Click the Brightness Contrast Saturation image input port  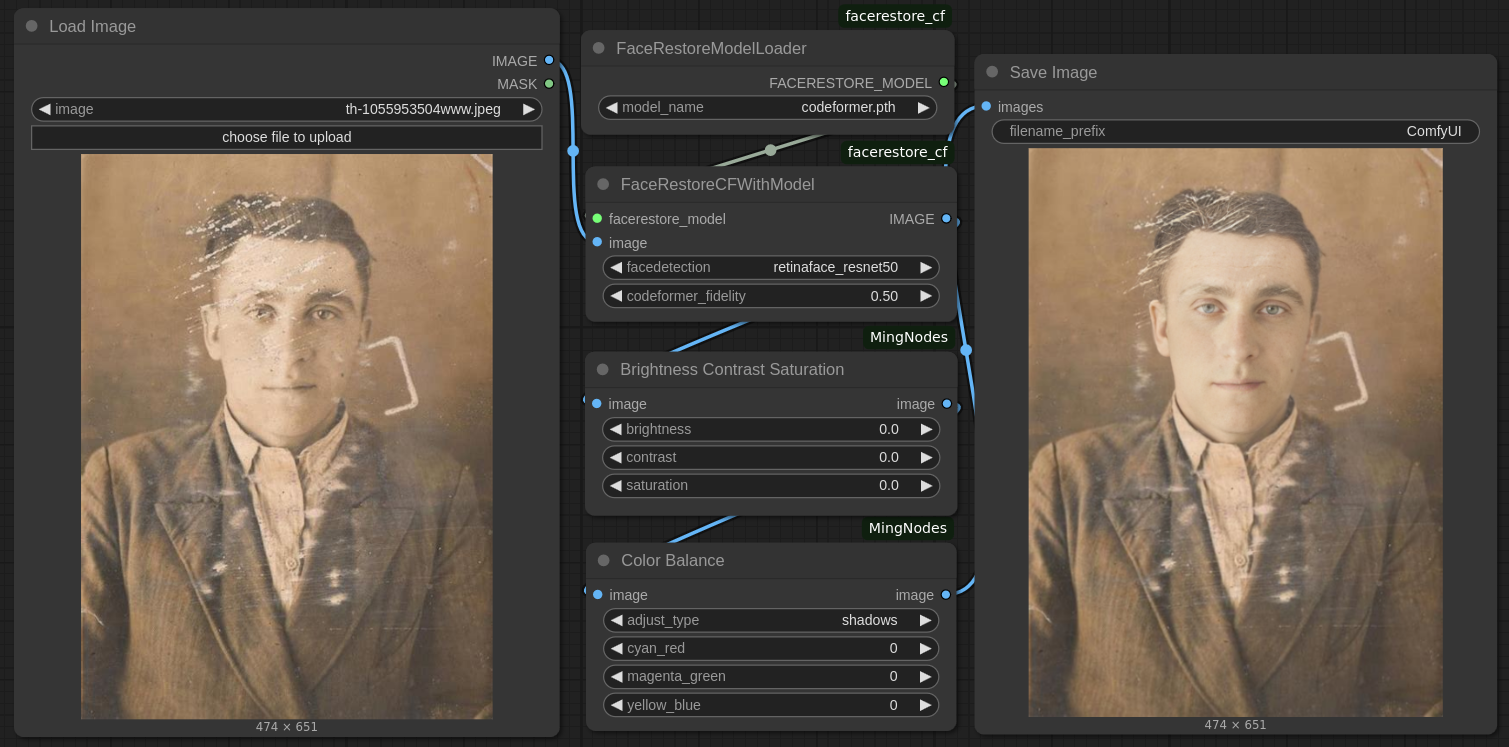click(597, 404)
